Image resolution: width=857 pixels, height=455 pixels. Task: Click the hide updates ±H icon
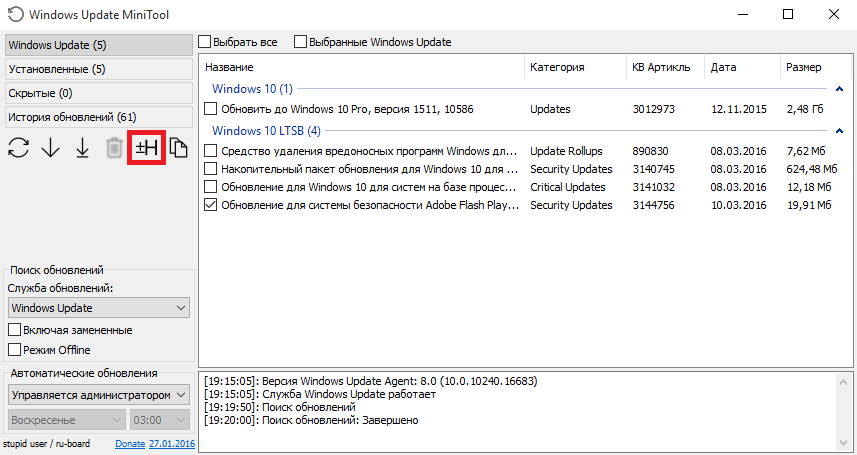coord(147,149)
